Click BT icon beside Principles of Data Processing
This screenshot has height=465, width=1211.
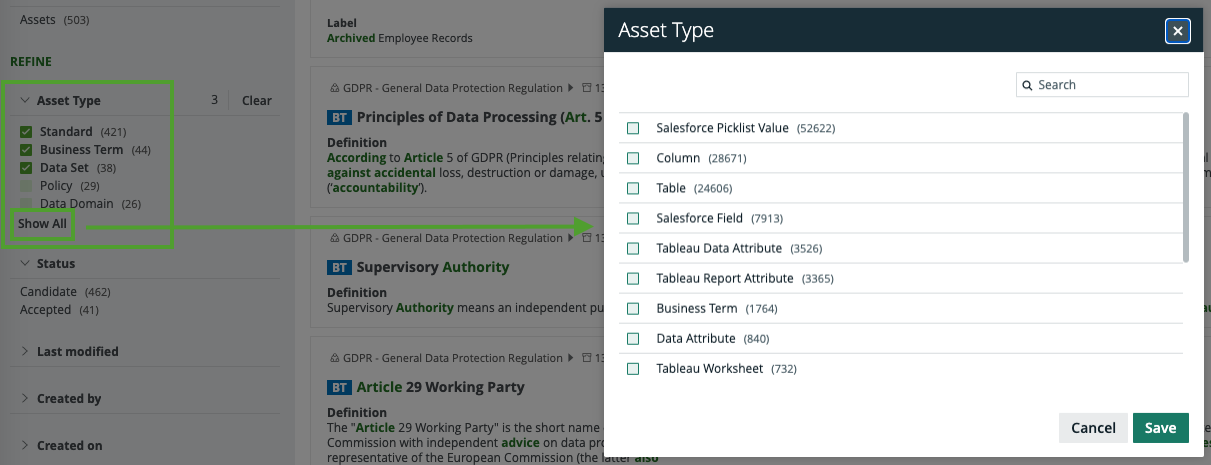point(339,118)
